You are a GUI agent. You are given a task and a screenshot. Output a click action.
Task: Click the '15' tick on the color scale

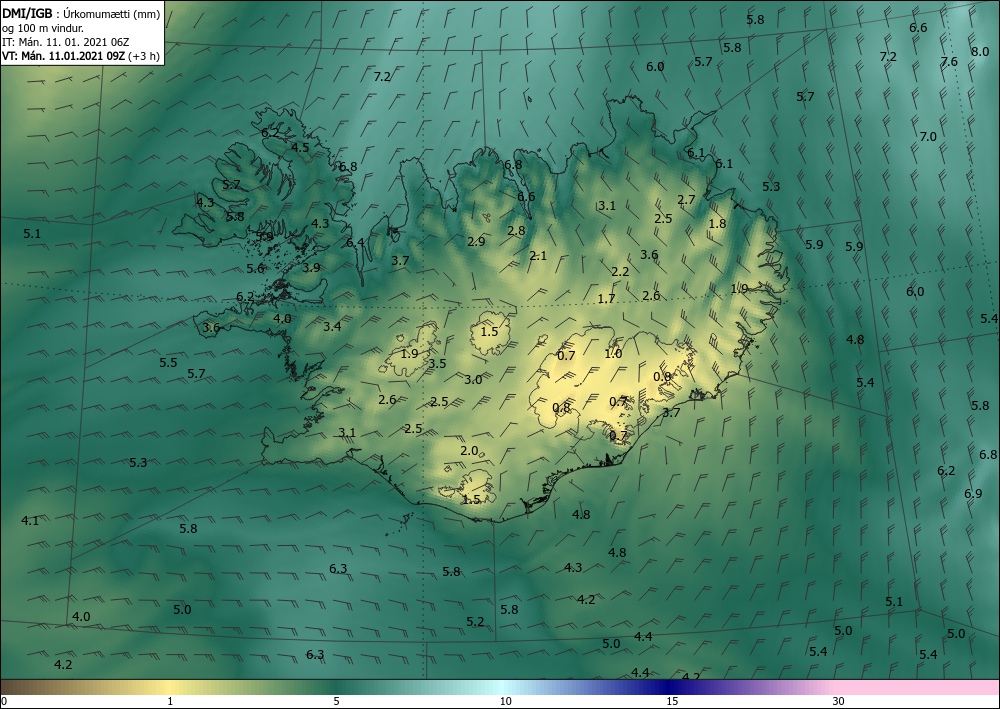pyautogui.click(x=672, y=701)
